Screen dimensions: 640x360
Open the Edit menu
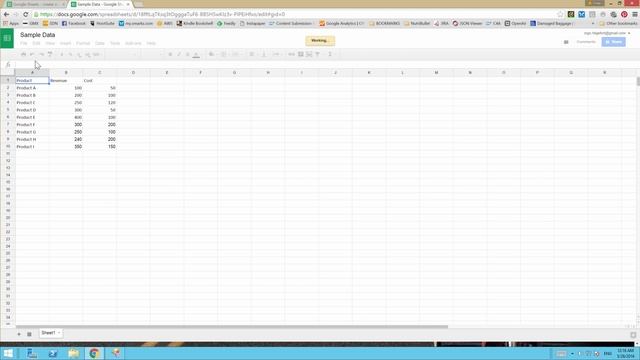[x=36, y=43]
